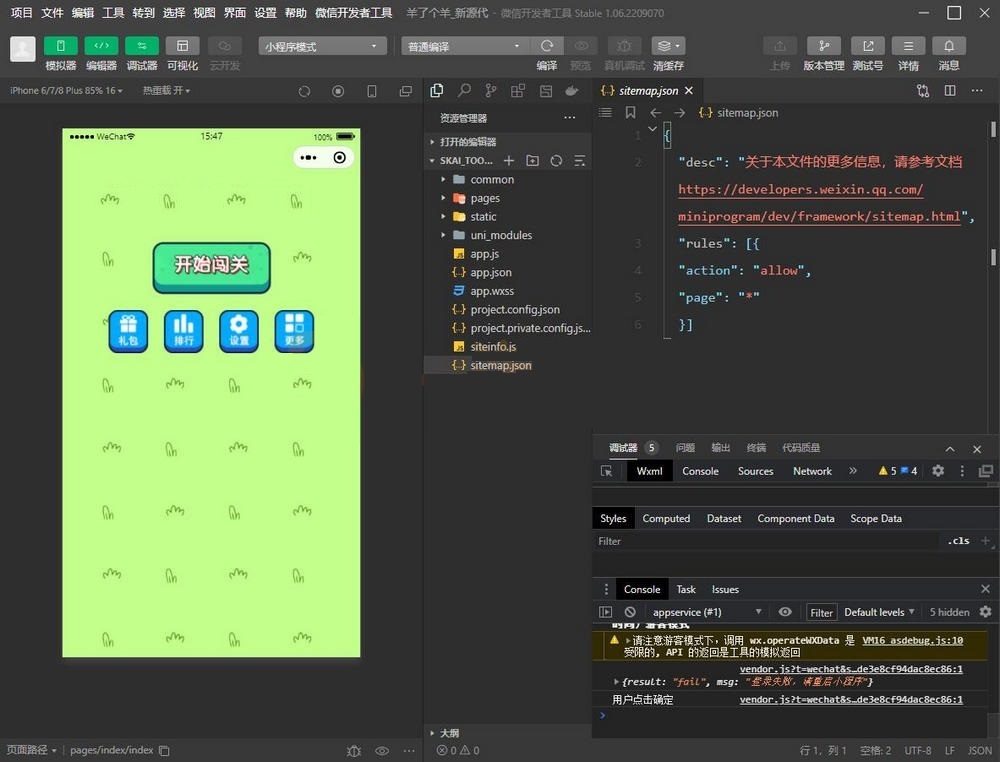Open the search icon in activity bar
The image size is (1000, 762).
coord(464,91)
